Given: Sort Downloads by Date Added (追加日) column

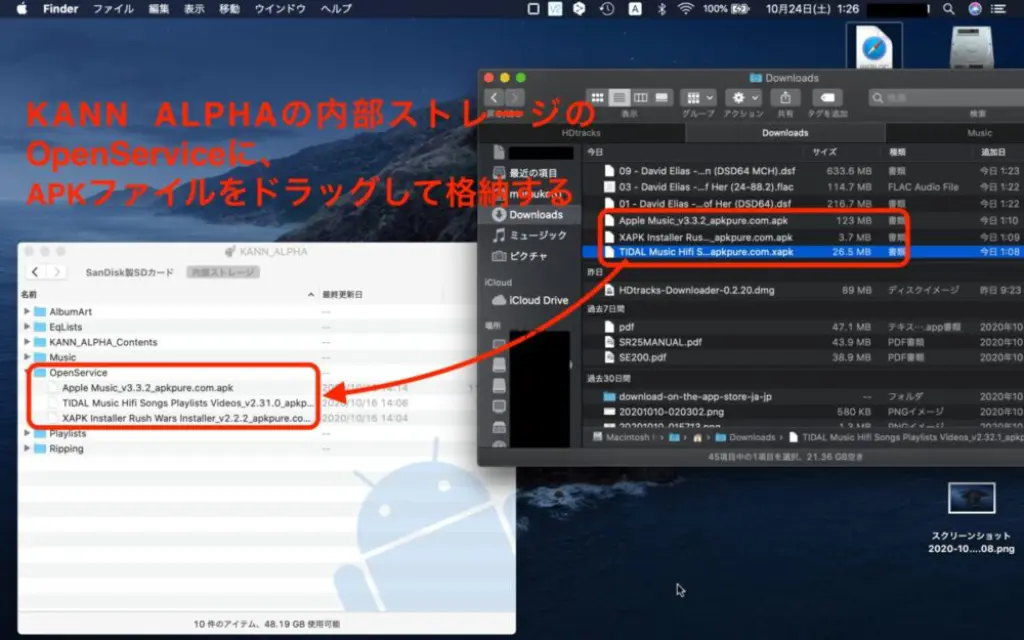Looking at the screenshot, I should point(993,152).
